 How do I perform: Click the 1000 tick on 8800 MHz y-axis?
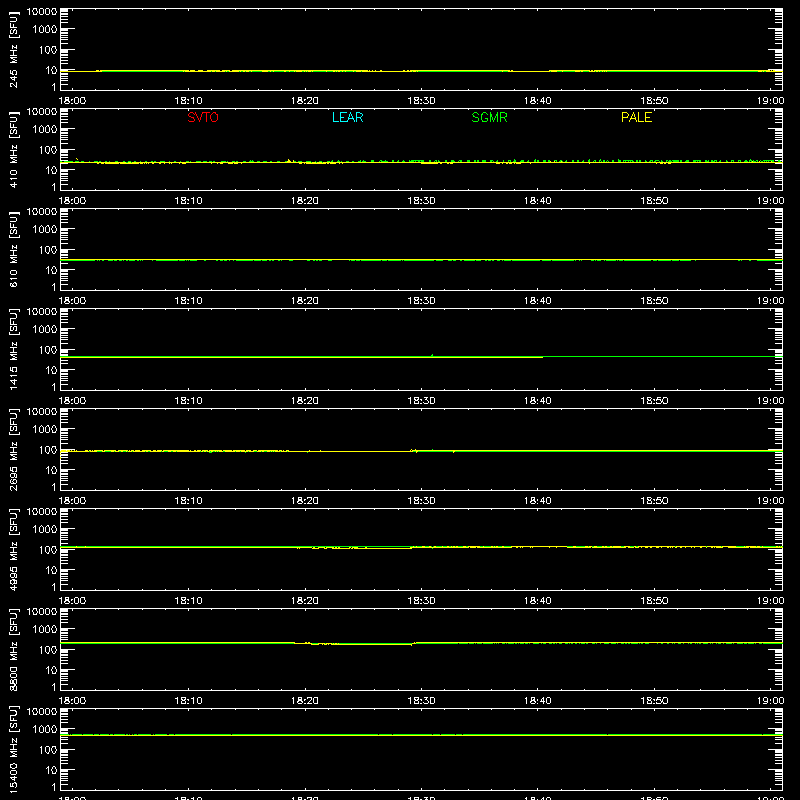pyautogui.click(x=45, y=630)
